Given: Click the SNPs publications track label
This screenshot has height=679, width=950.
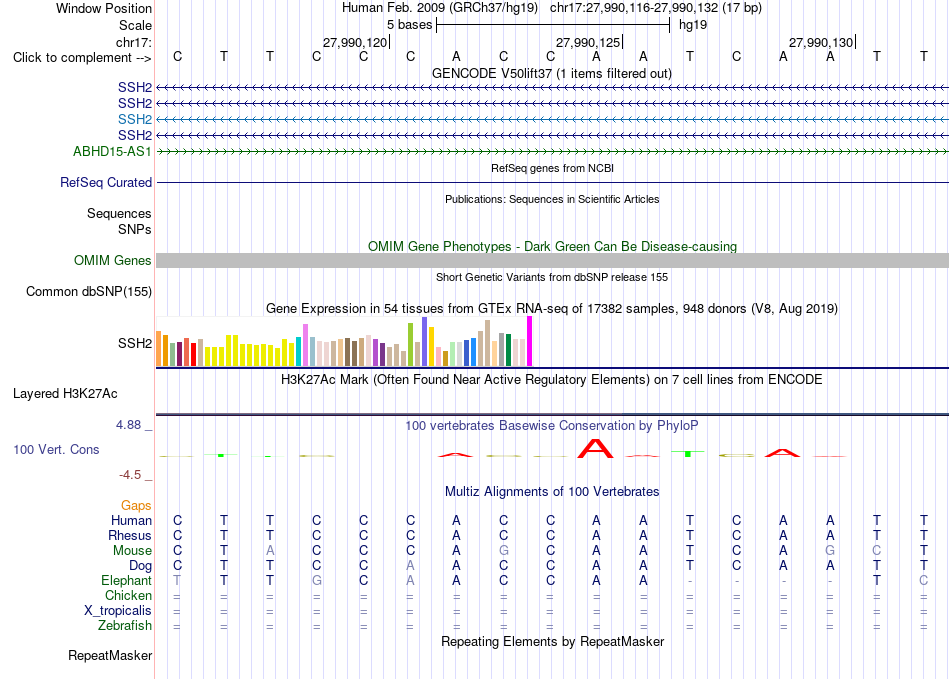Looking at the screenshot, I should [135, 230].
